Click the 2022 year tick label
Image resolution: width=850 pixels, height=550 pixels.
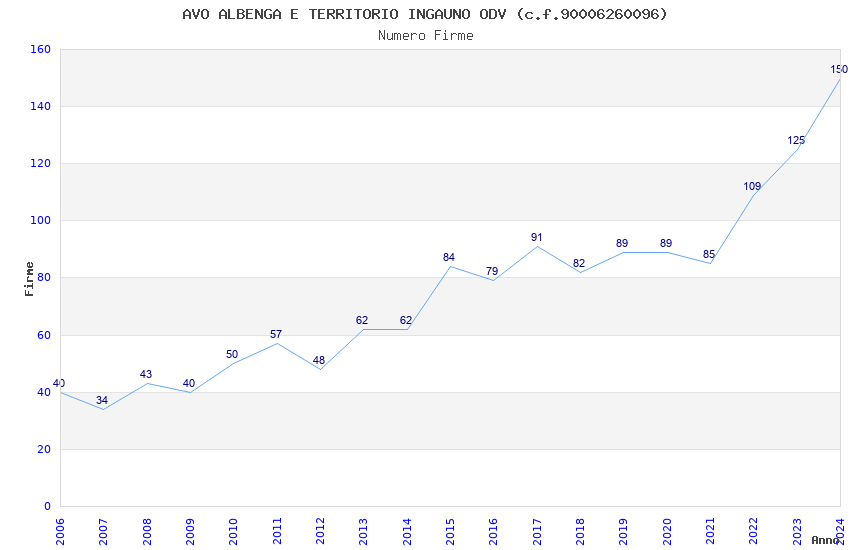(x=754, y=532)
